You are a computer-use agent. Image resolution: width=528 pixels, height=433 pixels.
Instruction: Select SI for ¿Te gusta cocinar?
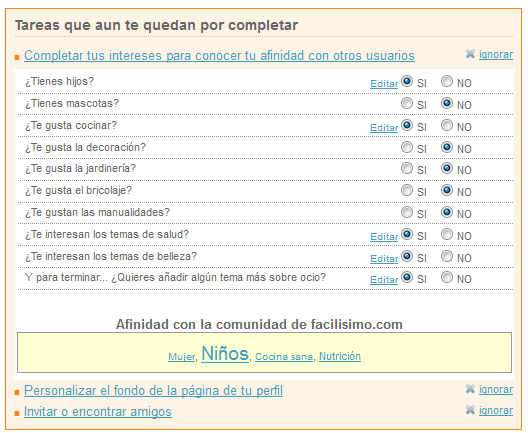pos(407,125)
